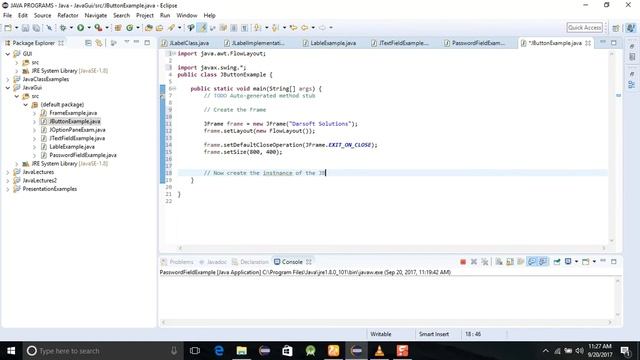This screenshot has width=640, height=360.
Task: Open the Refactor menu
Action: [68, 16]
